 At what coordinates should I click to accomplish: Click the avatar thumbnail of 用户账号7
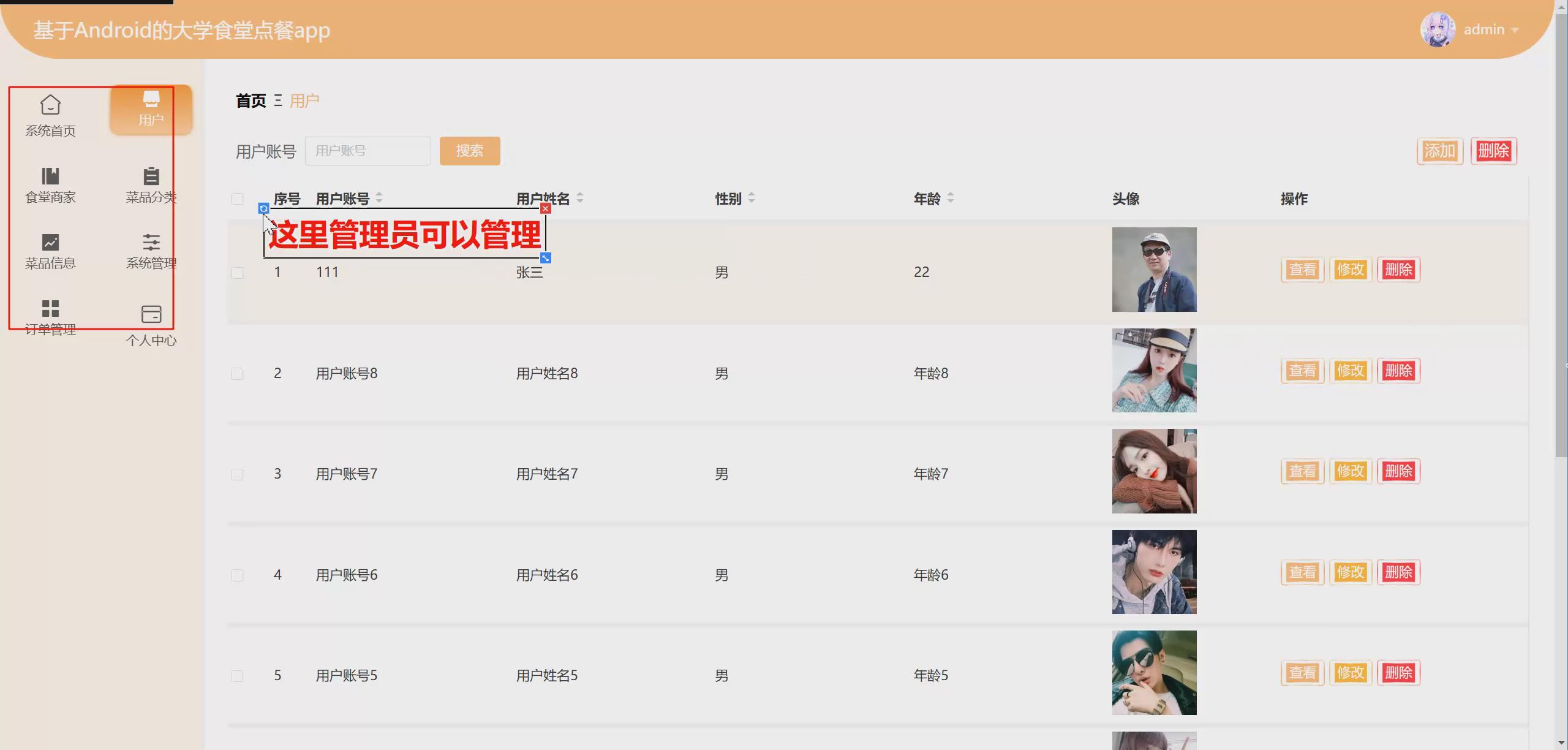[x=1154, y=471]
